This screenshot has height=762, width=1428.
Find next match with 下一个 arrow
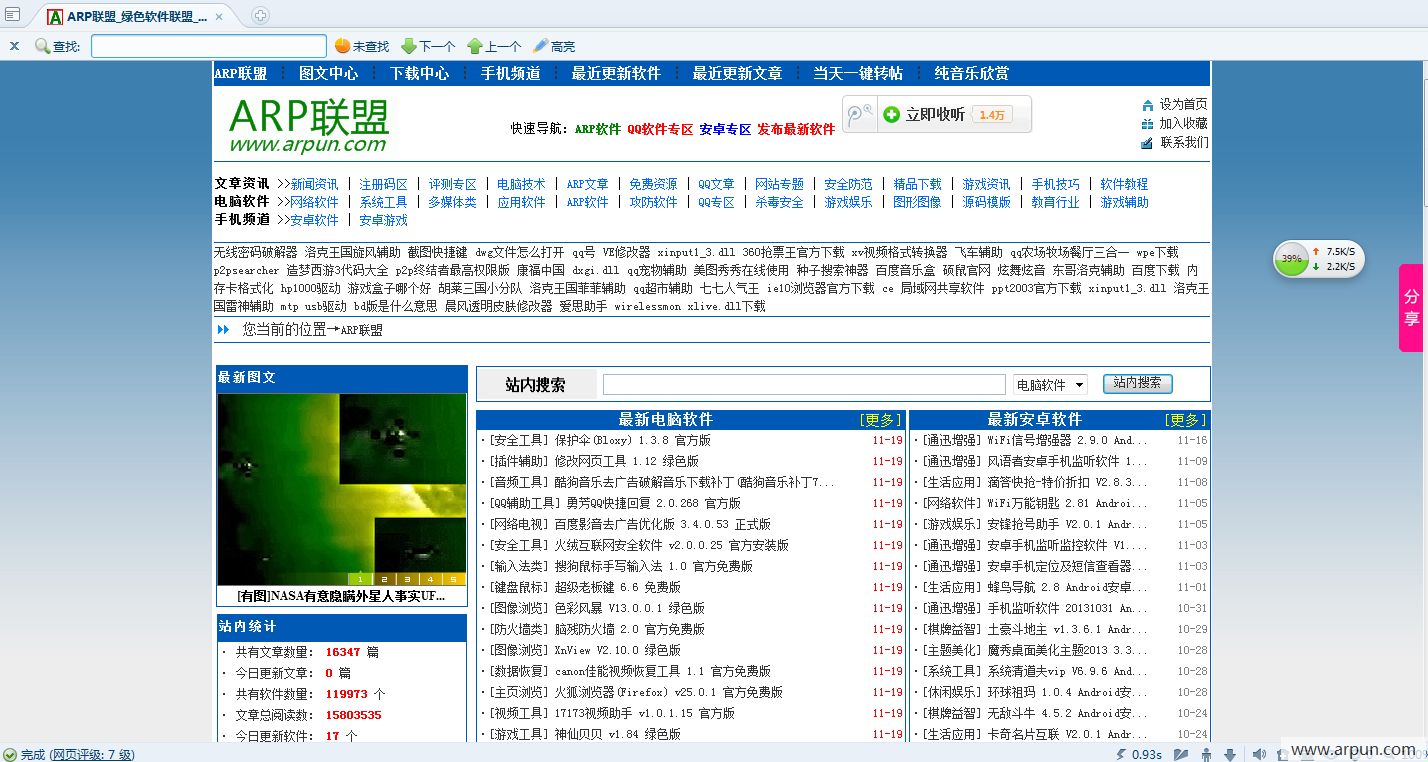[428, 46]
